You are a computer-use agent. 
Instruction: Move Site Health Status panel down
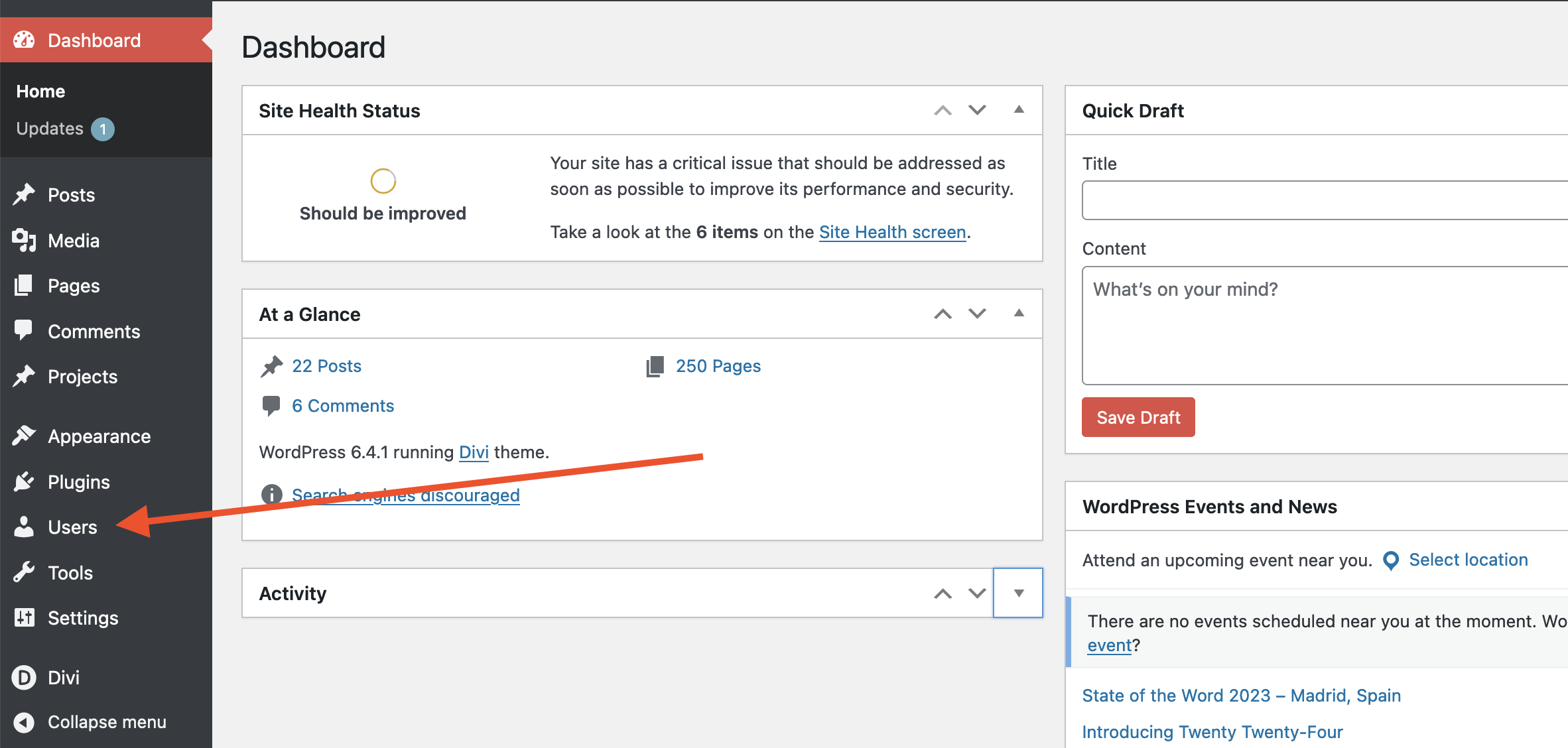click(977, 110)
